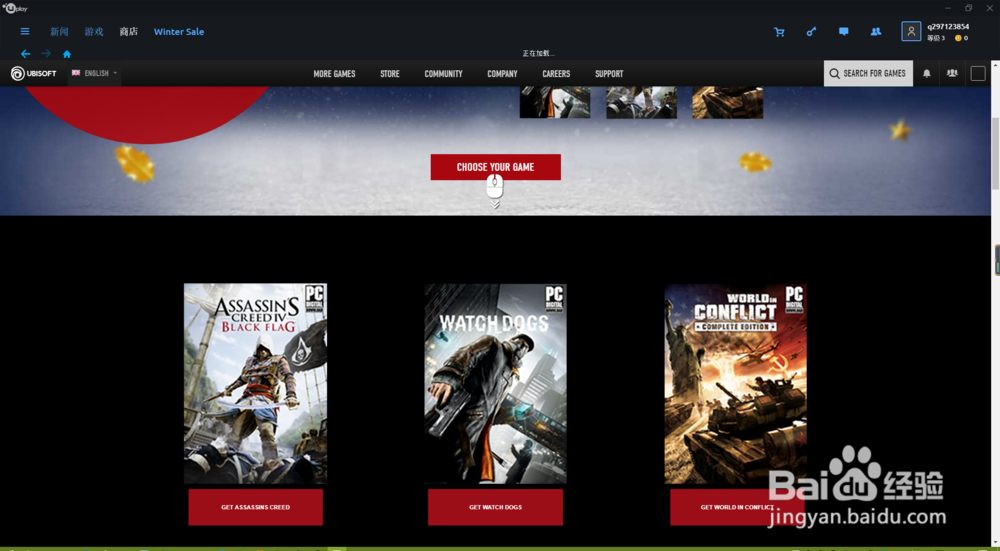Restore the window with restore button
The width and height of the screenshot is (1000, 551).
[x=968, y=8]
